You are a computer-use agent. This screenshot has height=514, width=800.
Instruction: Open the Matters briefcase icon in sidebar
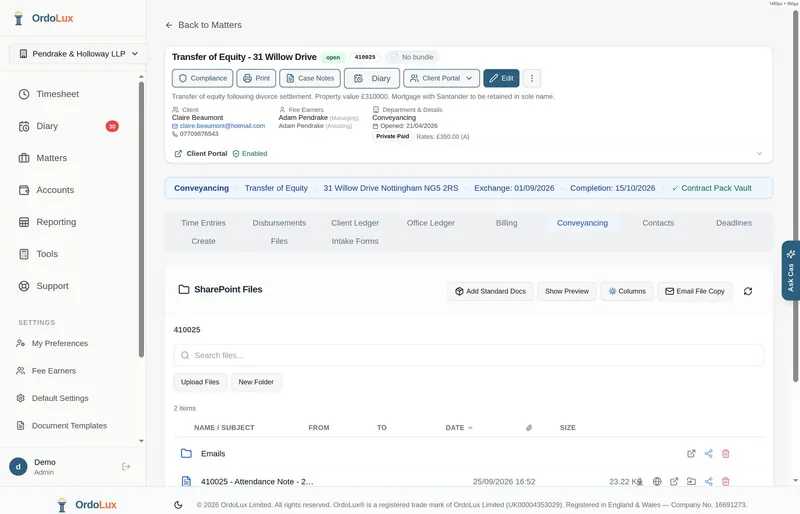coord(24,158)
